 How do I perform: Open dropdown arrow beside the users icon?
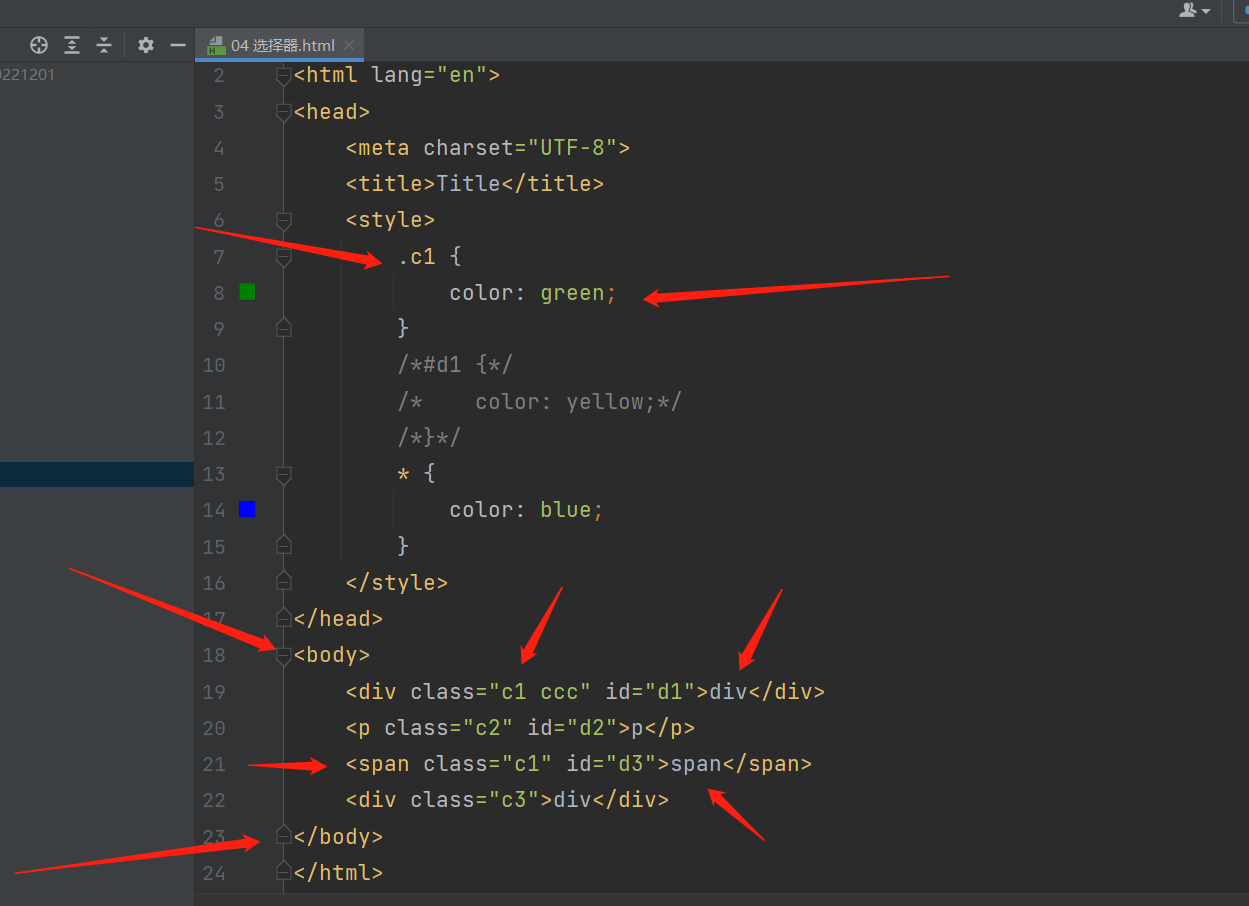pos(1206,11)
